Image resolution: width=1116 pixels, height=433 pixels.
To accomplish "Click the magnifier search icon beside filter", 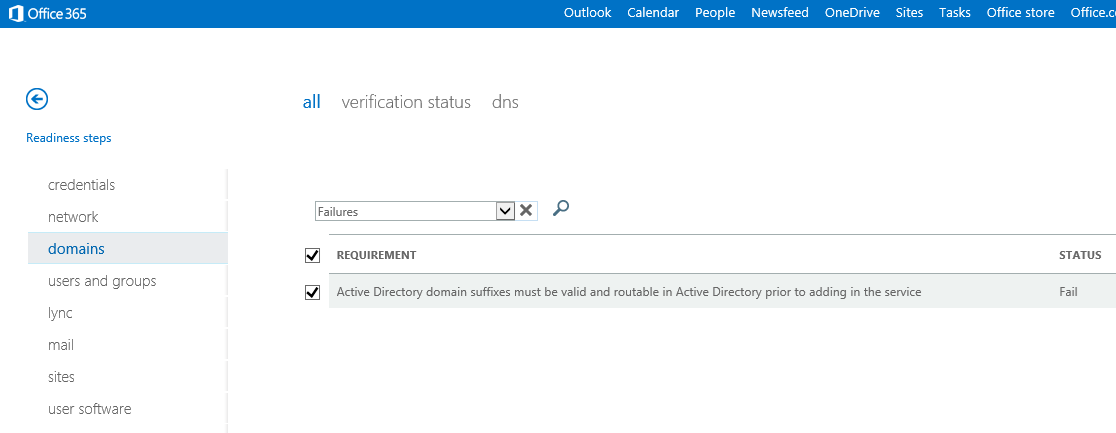I will click(x=561, y=208).
